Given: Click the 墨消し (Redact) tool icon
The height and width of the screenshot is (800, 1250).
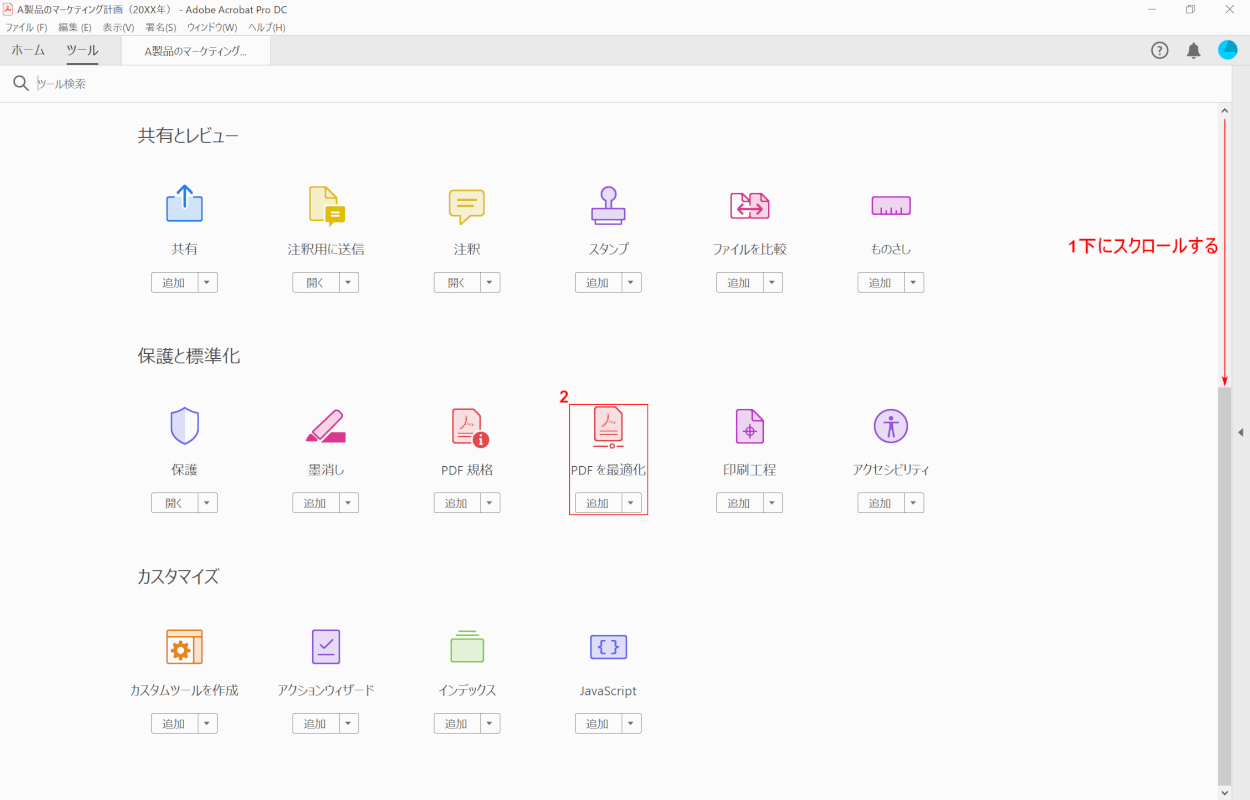Looking at the screenshot, I should 325,427.
